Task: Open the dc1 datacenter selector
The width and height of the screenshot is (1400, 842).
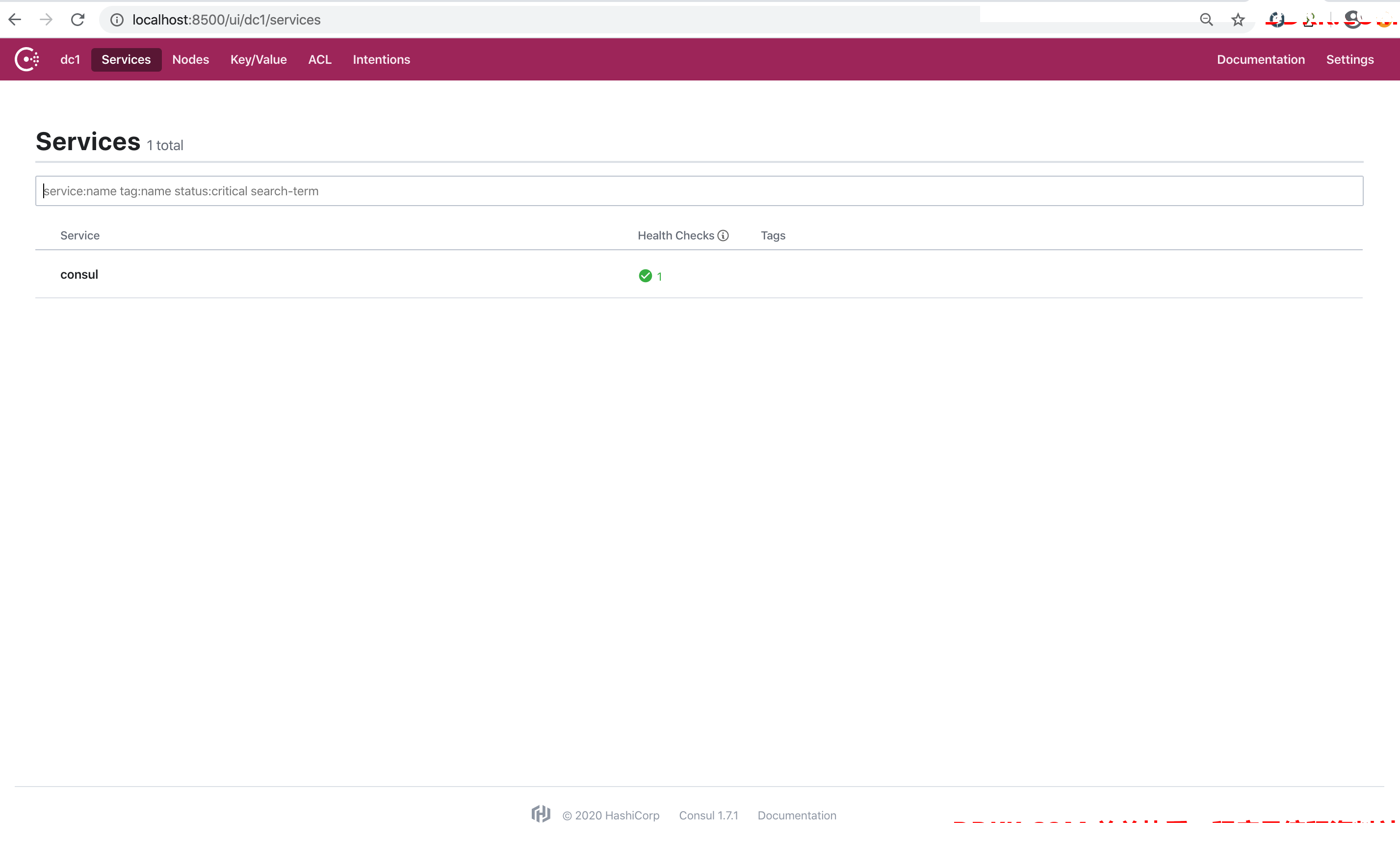Action: click(70, 59)
